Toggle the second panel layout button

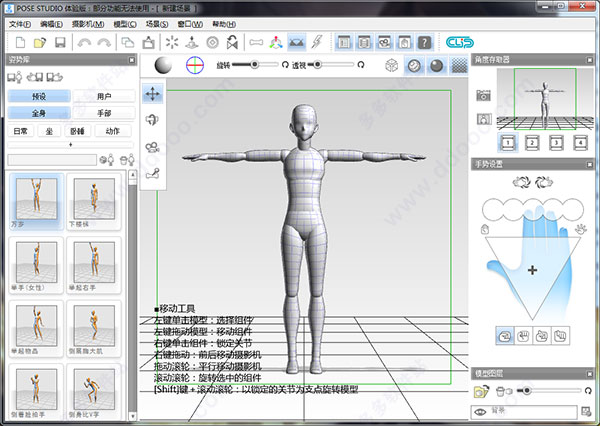pyautogui.click(x=364, y=42)
